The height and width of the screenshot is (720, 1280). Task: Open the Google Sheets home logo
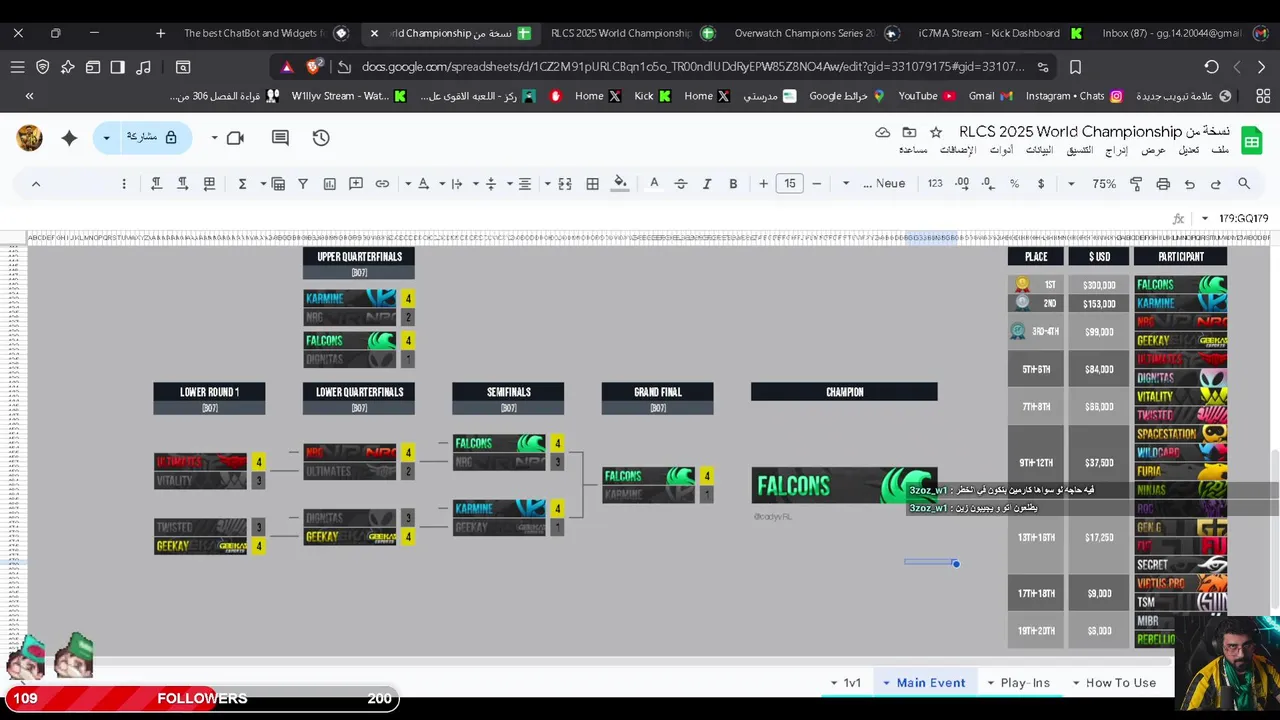[x=1251, y=141]
